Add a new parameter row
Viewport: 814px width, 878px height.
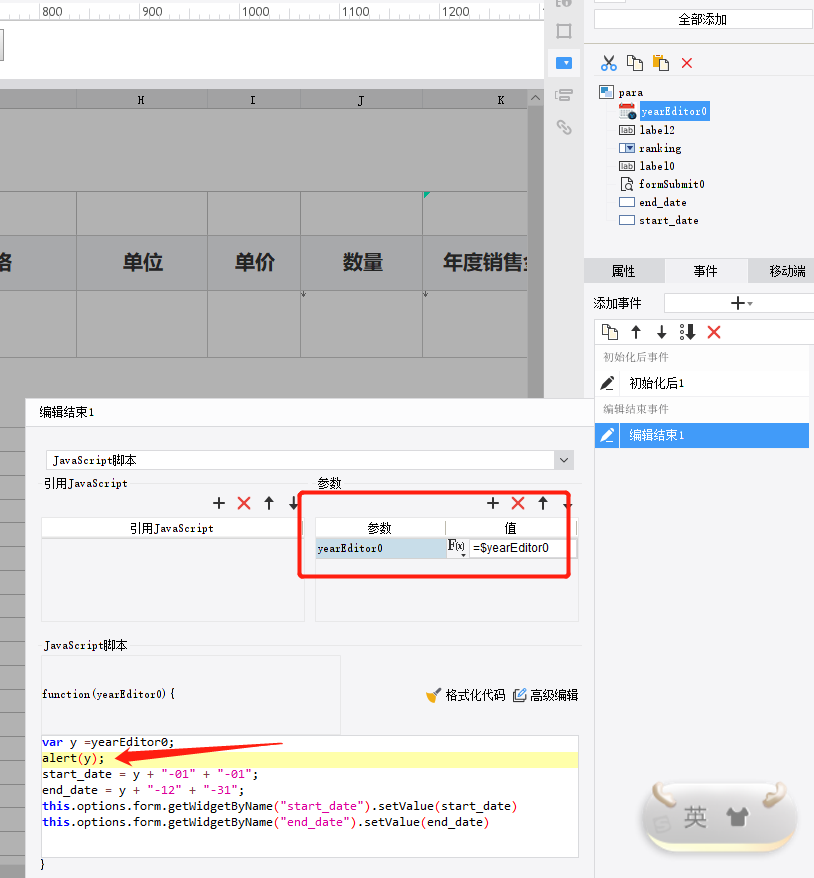(493, 503)
